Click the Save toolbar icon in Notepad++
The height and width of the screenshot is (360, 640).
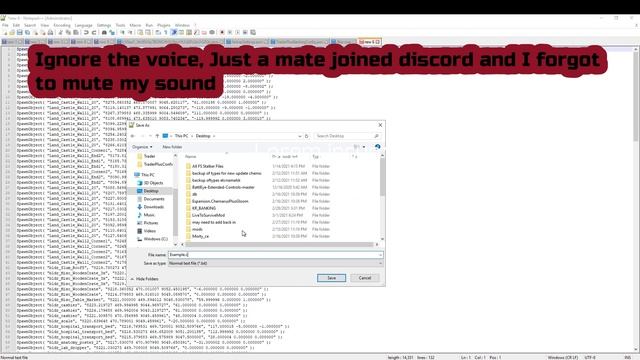[x=20, y=32]
